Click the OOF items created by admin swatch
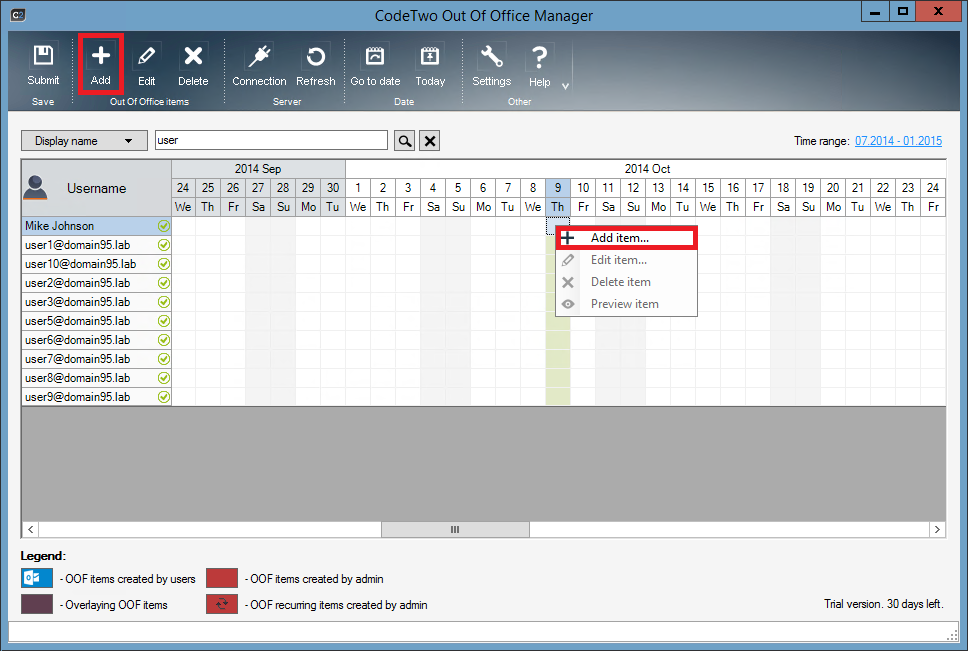Viewport: 968px width, 651px height. click(222, 578)
